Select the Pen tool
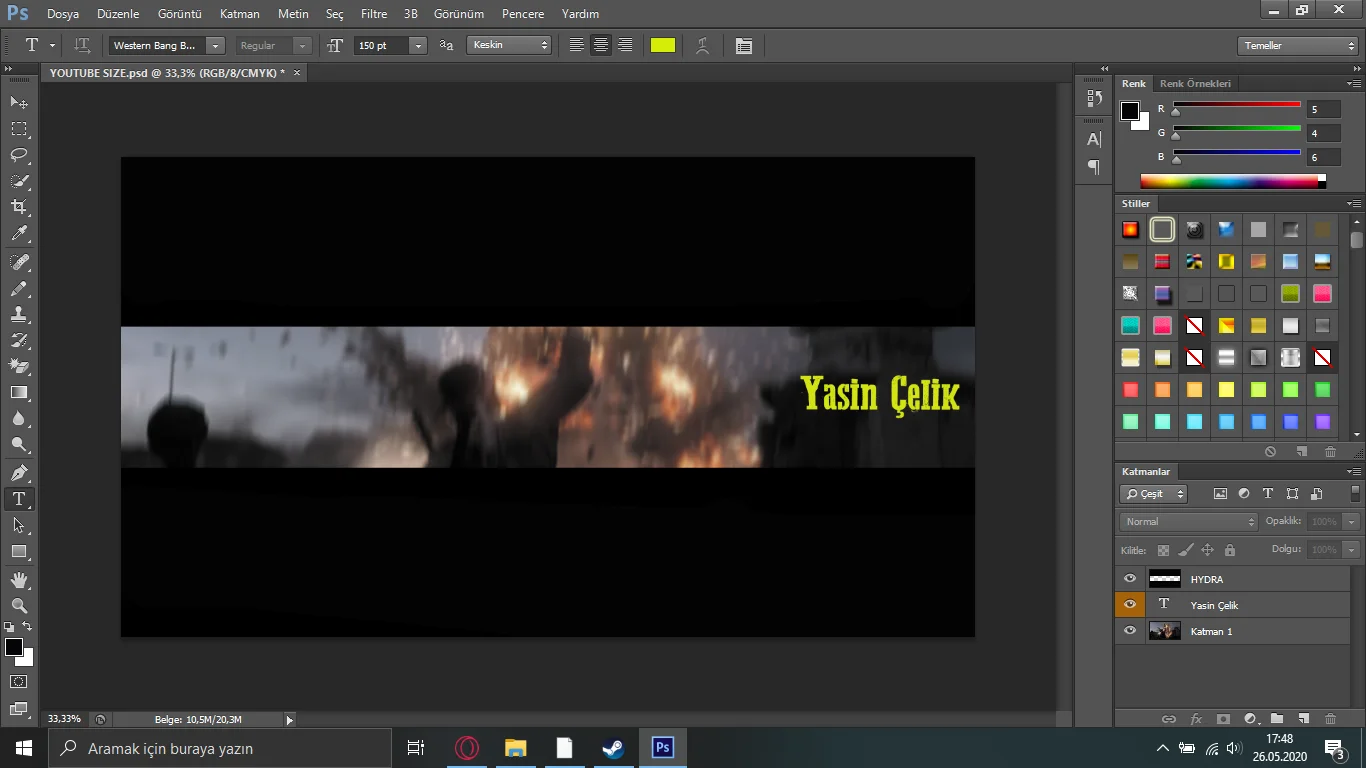 click(x=19, y=472)
